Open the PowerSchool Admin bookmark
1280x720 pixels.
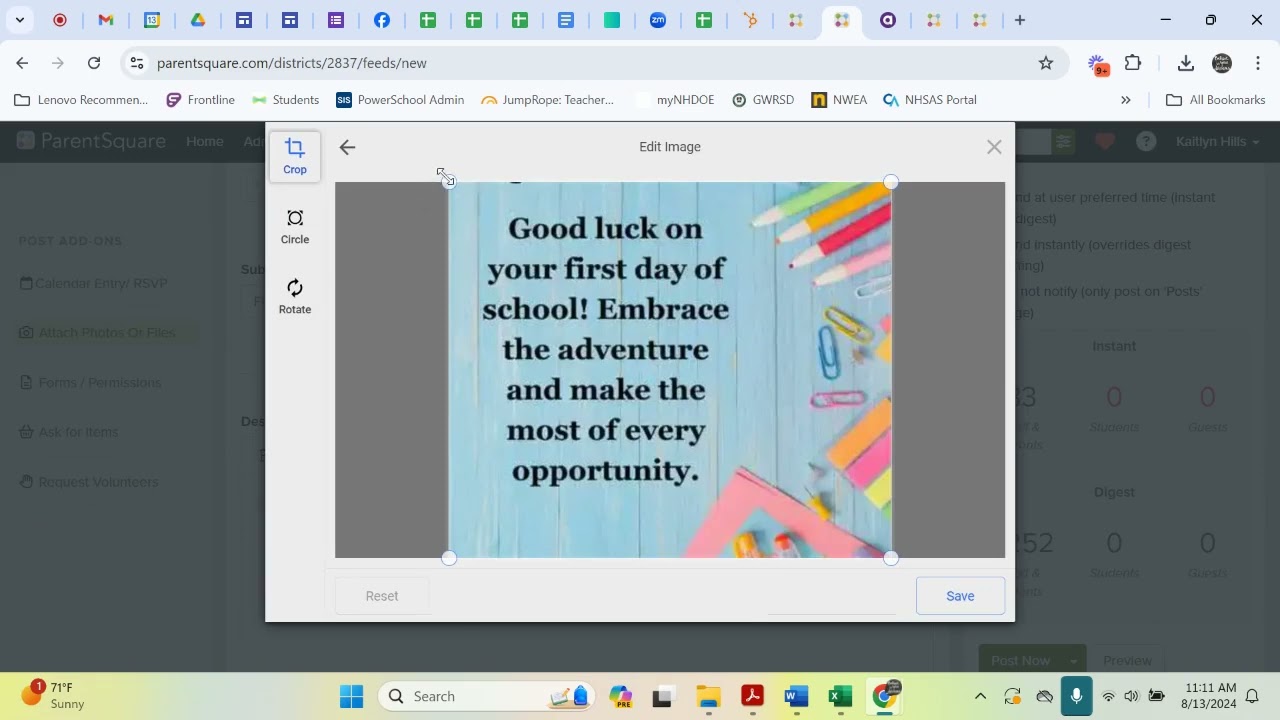click(x=400, y=100)
